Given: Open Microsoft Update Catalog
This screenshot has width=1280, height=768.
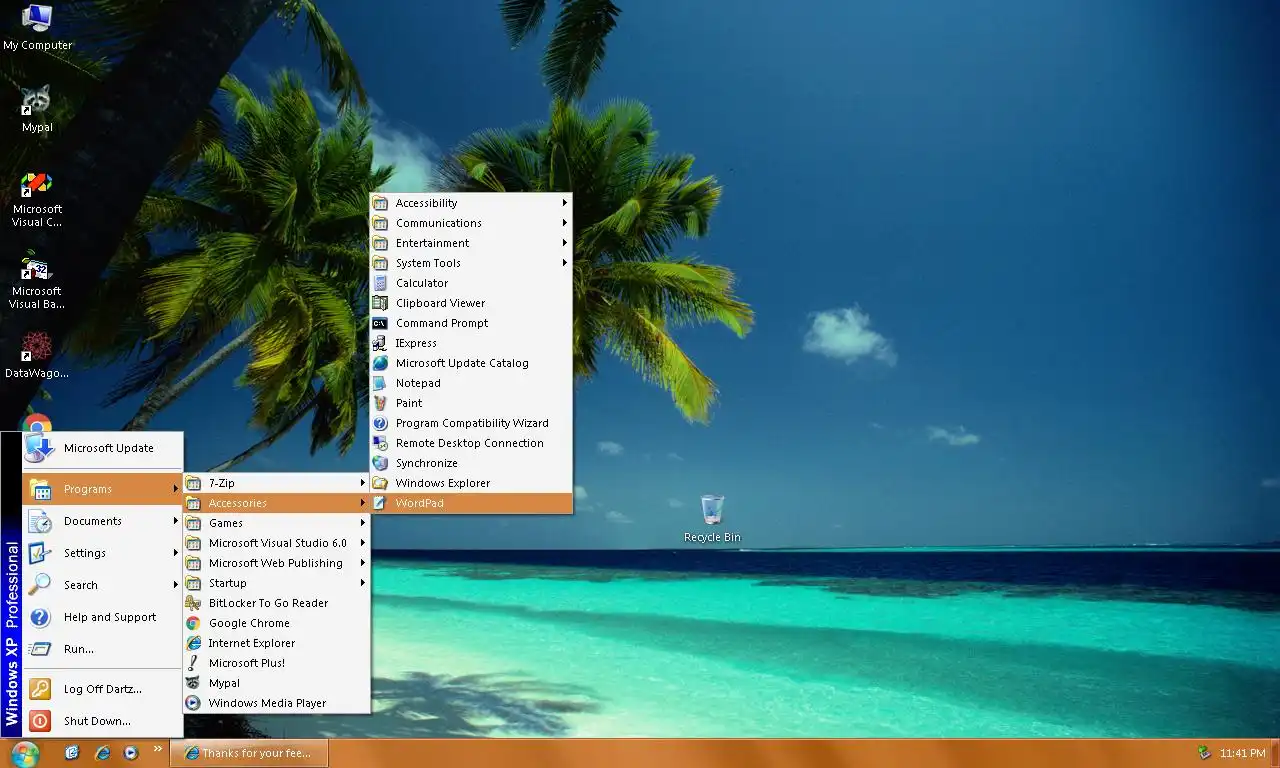Looking at the screenshot, I should pos(471,363).
